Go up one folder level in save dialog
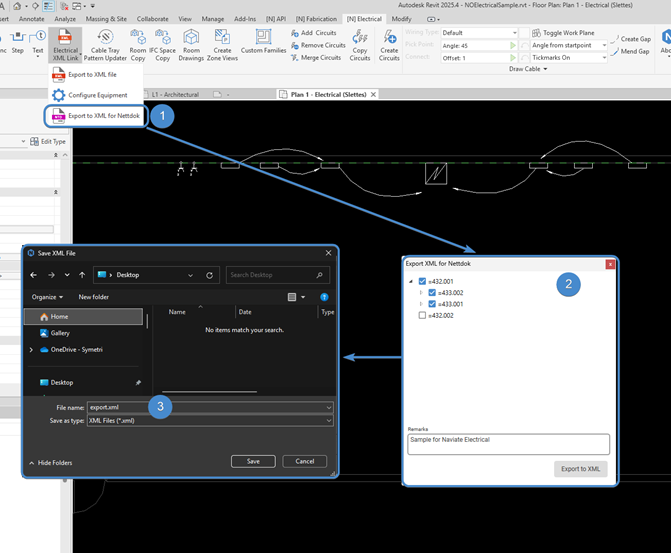The width and height of the screenshot is (671, 553). coord(82,275)
